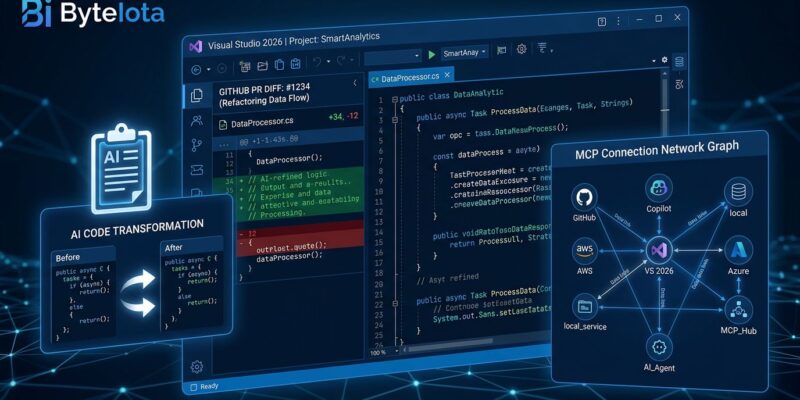Select the local database node in the MCP graph
This screenshot has height=400, width=800.
738,192
